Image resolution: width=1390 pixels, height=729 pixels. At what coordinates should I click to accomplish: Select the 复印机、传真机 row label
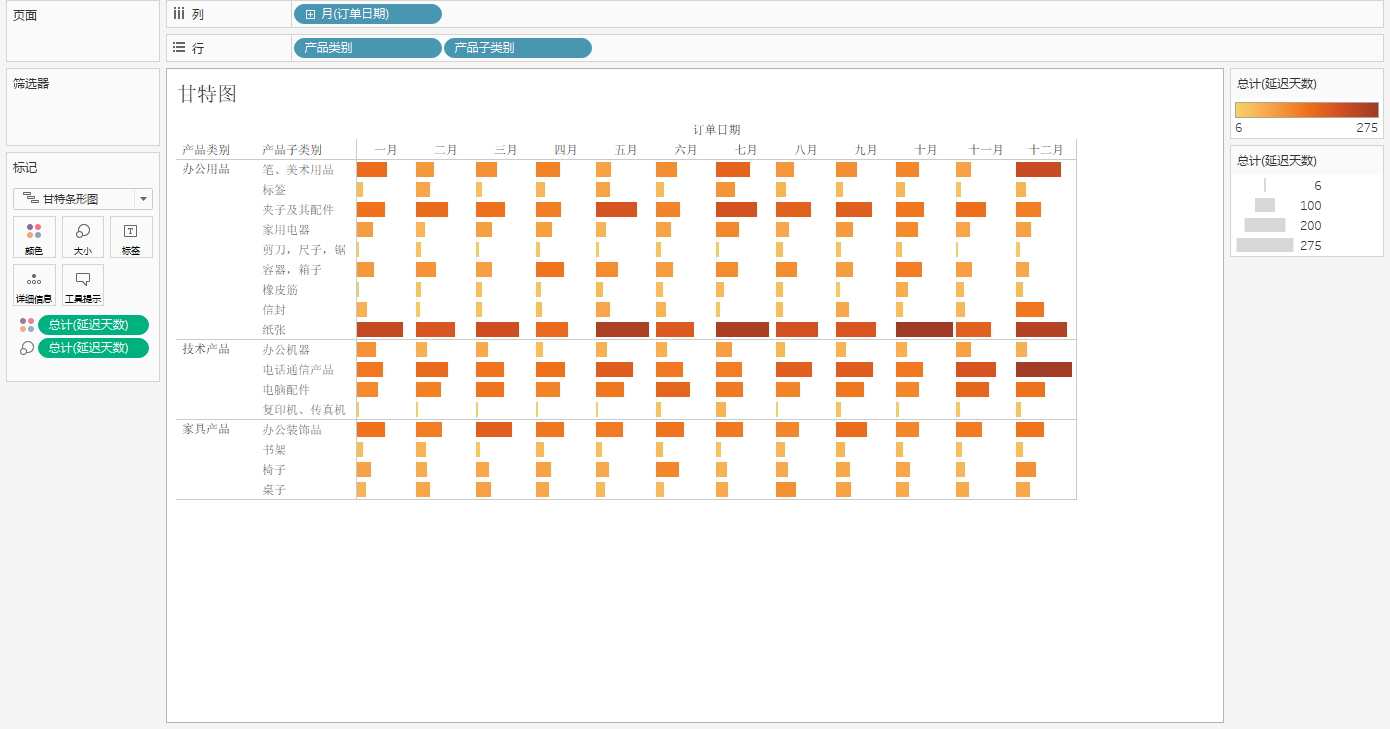tap(304, 410)
